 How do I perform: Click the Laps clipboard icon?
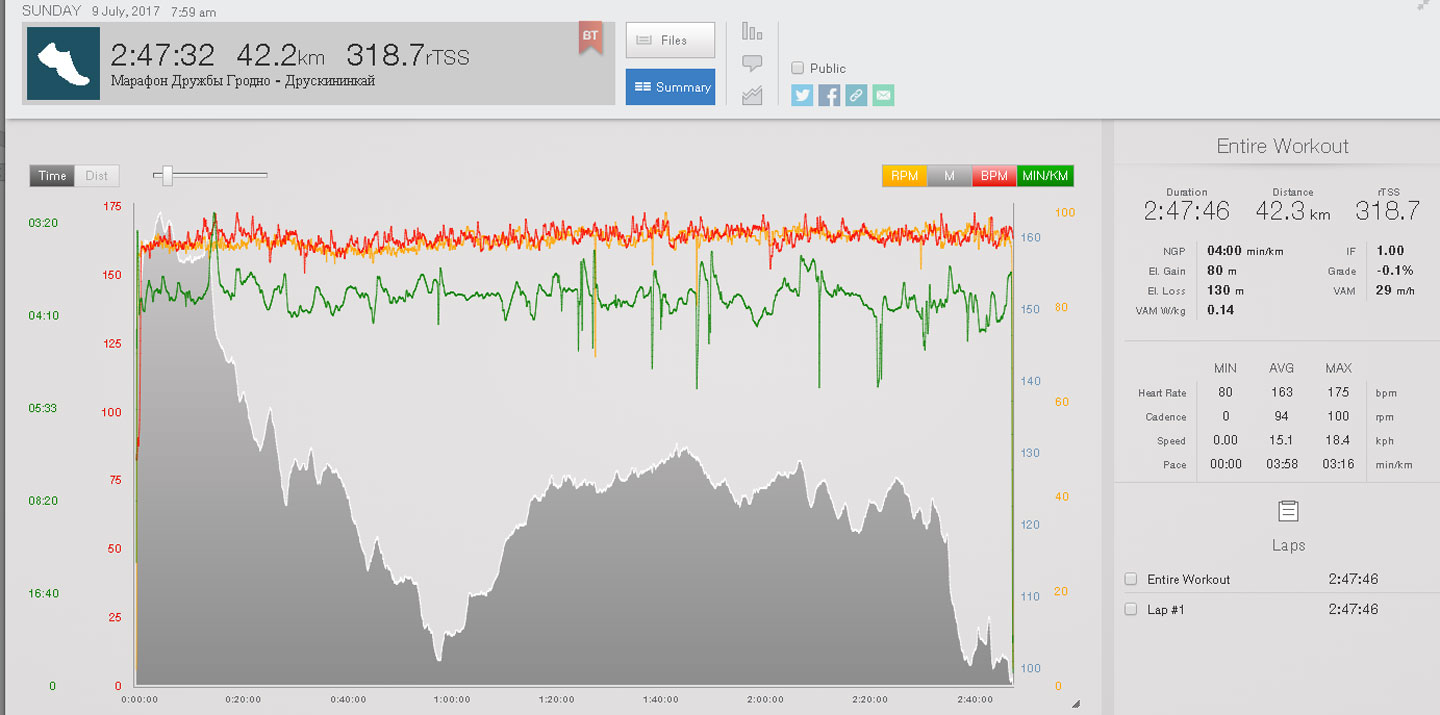coord(1288,512)
